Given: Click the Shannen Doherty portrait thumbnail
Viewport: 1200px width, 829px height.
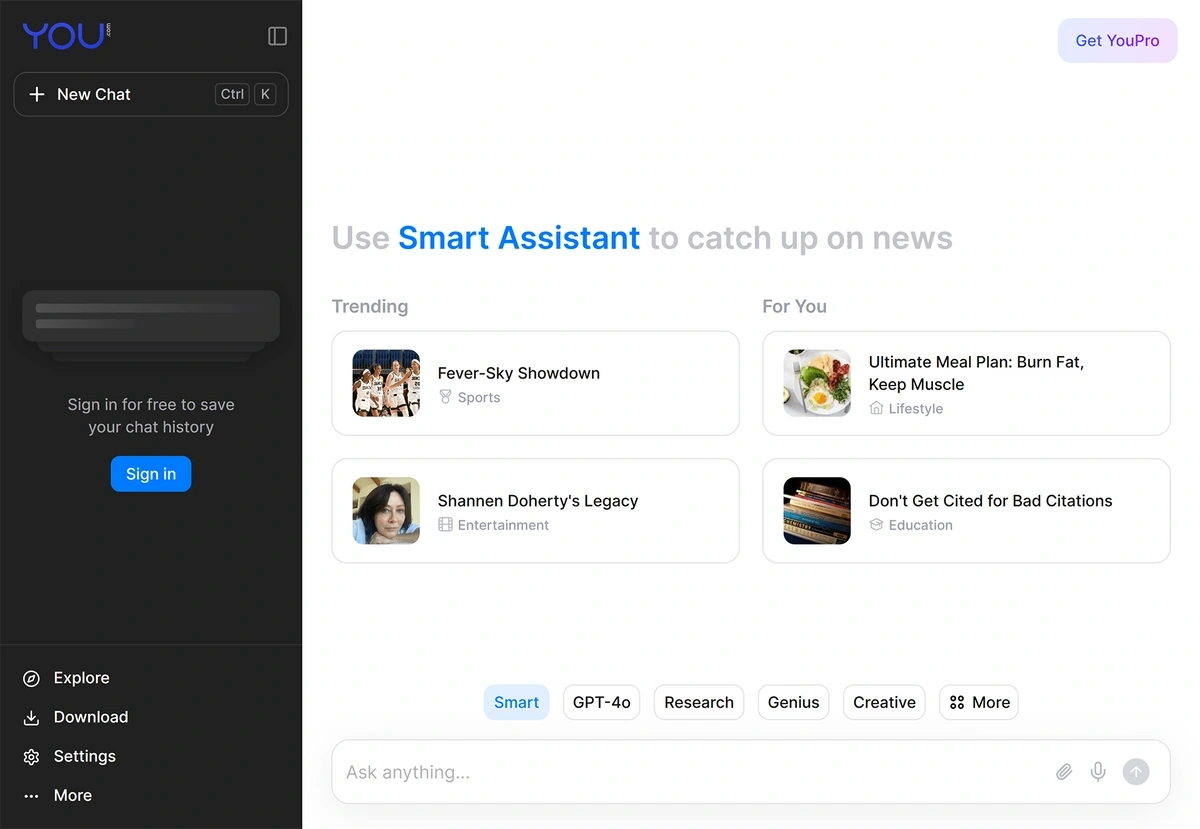Looking at the screenshot, I should [x=386, y=511].
